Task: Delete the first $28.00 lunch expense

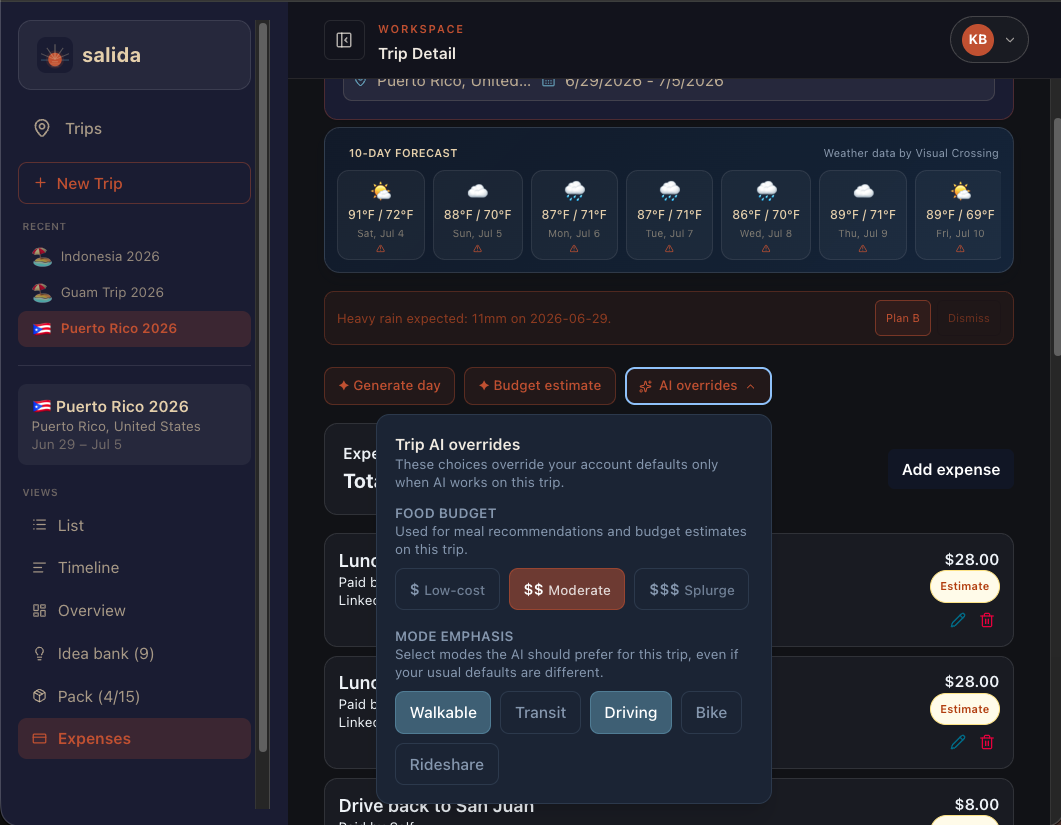Action: (987, 620)
